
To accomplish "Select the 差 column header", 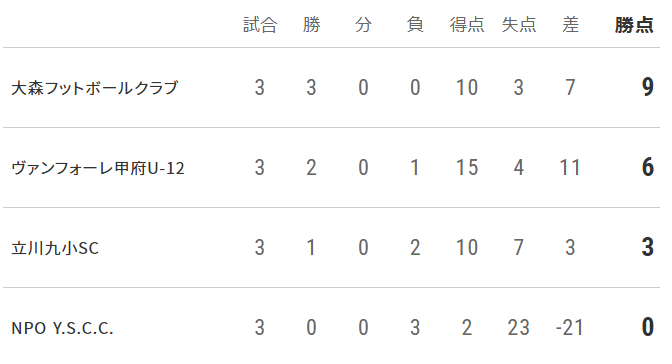I will [570, 25].
